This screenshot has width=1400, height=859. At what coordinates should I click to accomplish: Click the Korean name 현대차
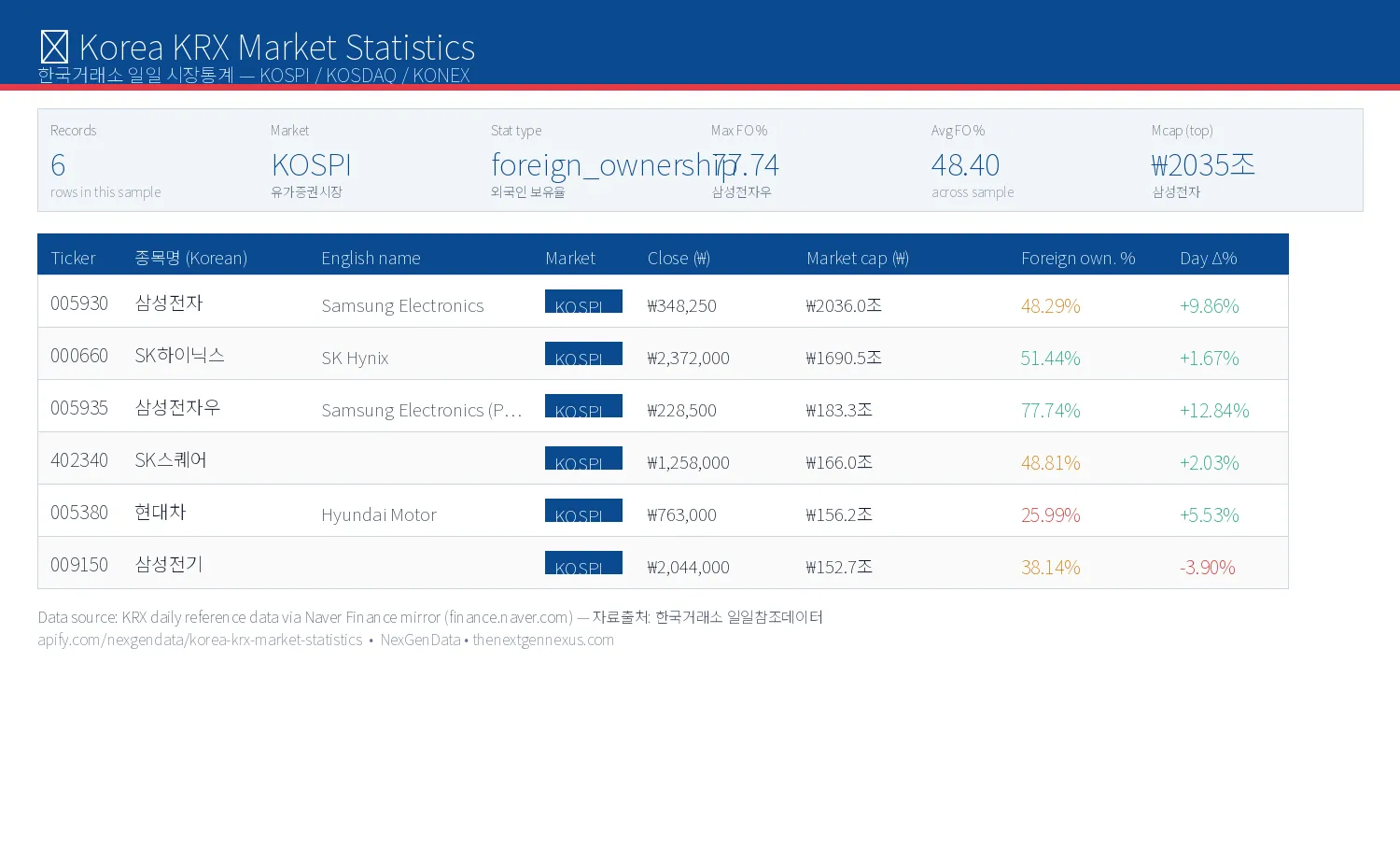[x=161, y=513]
